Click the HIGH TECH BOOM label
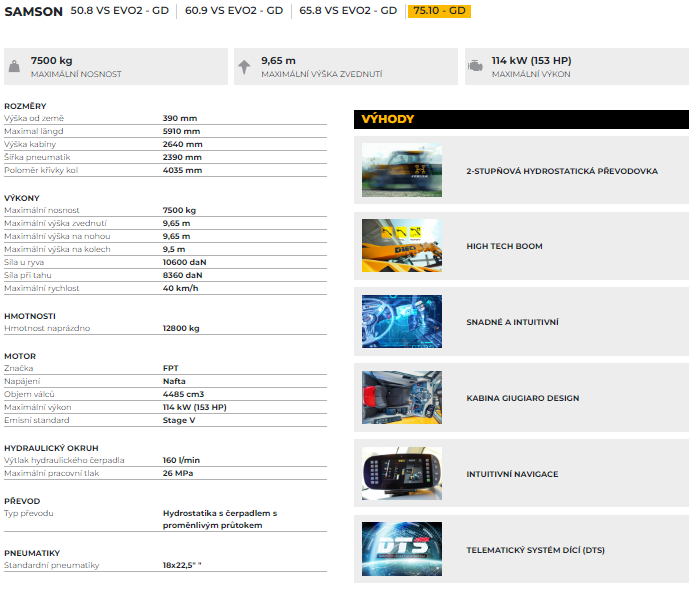The width and height of the screenshot is (693, 597). pos(504,246)
